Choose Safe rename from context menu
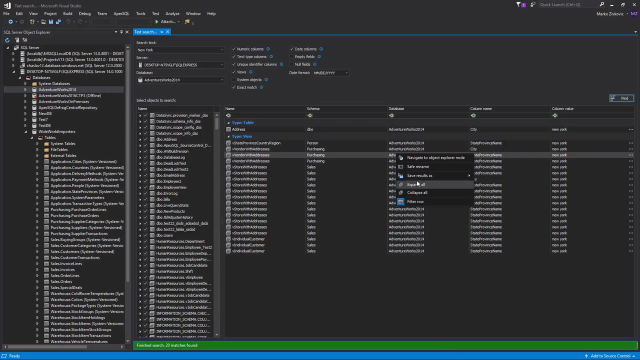 pyautogui.click(x=436, y=167)
